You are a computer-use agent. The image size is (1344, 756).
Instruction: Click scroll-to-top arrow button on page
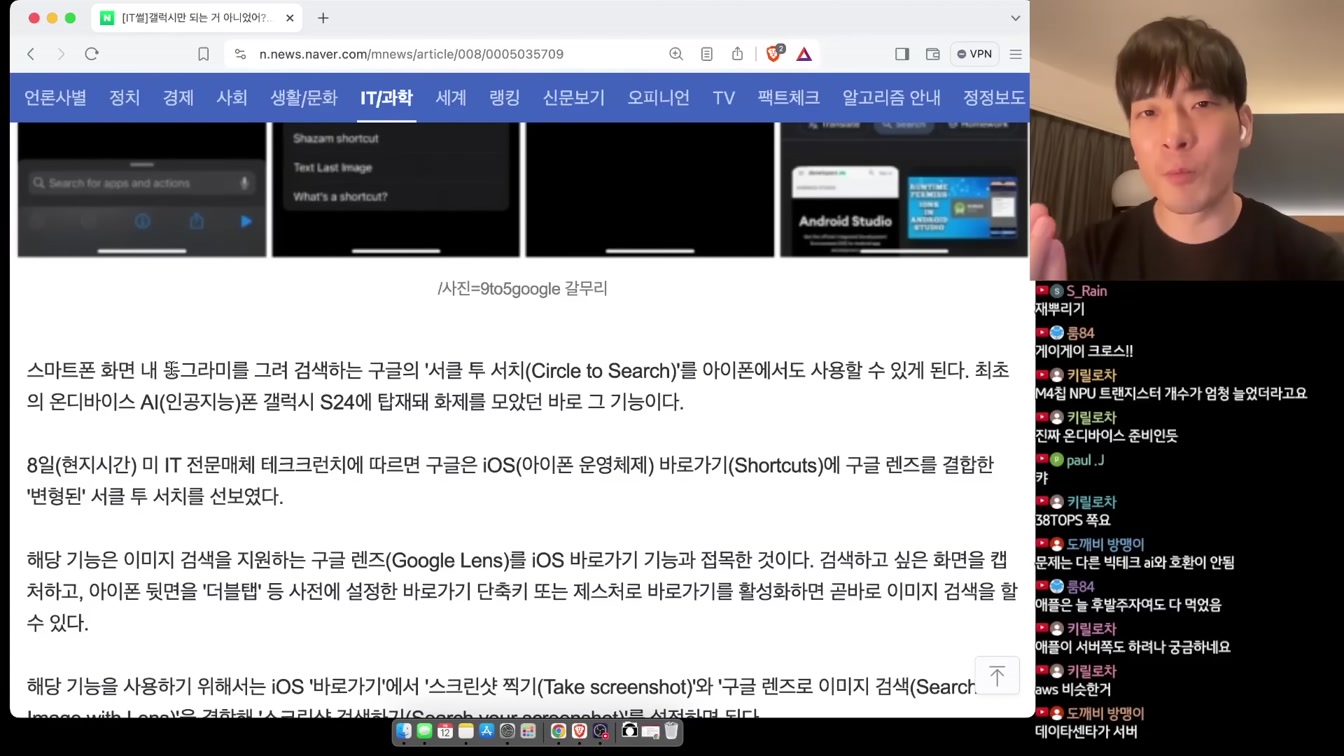click(x=997, y=676)
